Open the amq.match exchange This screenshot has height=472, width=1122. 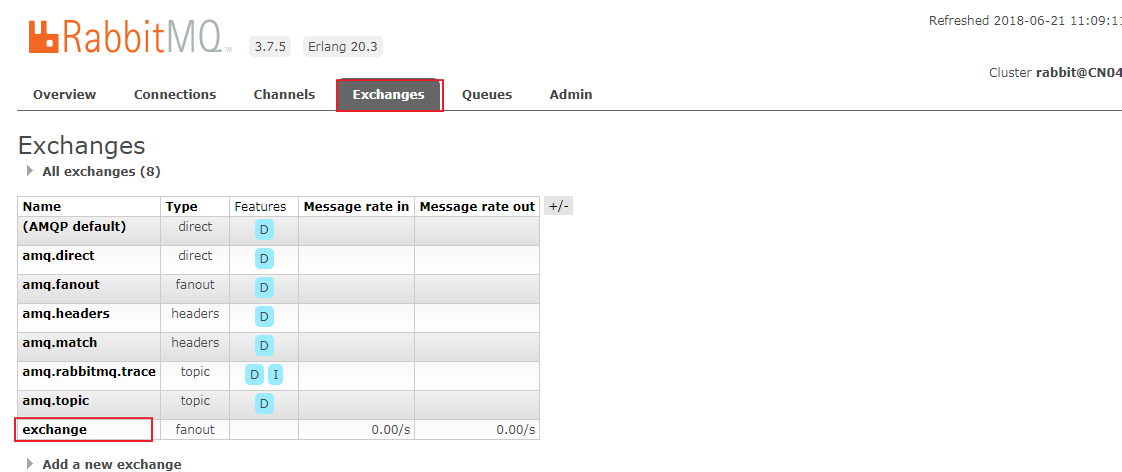(x=59, y=343)
